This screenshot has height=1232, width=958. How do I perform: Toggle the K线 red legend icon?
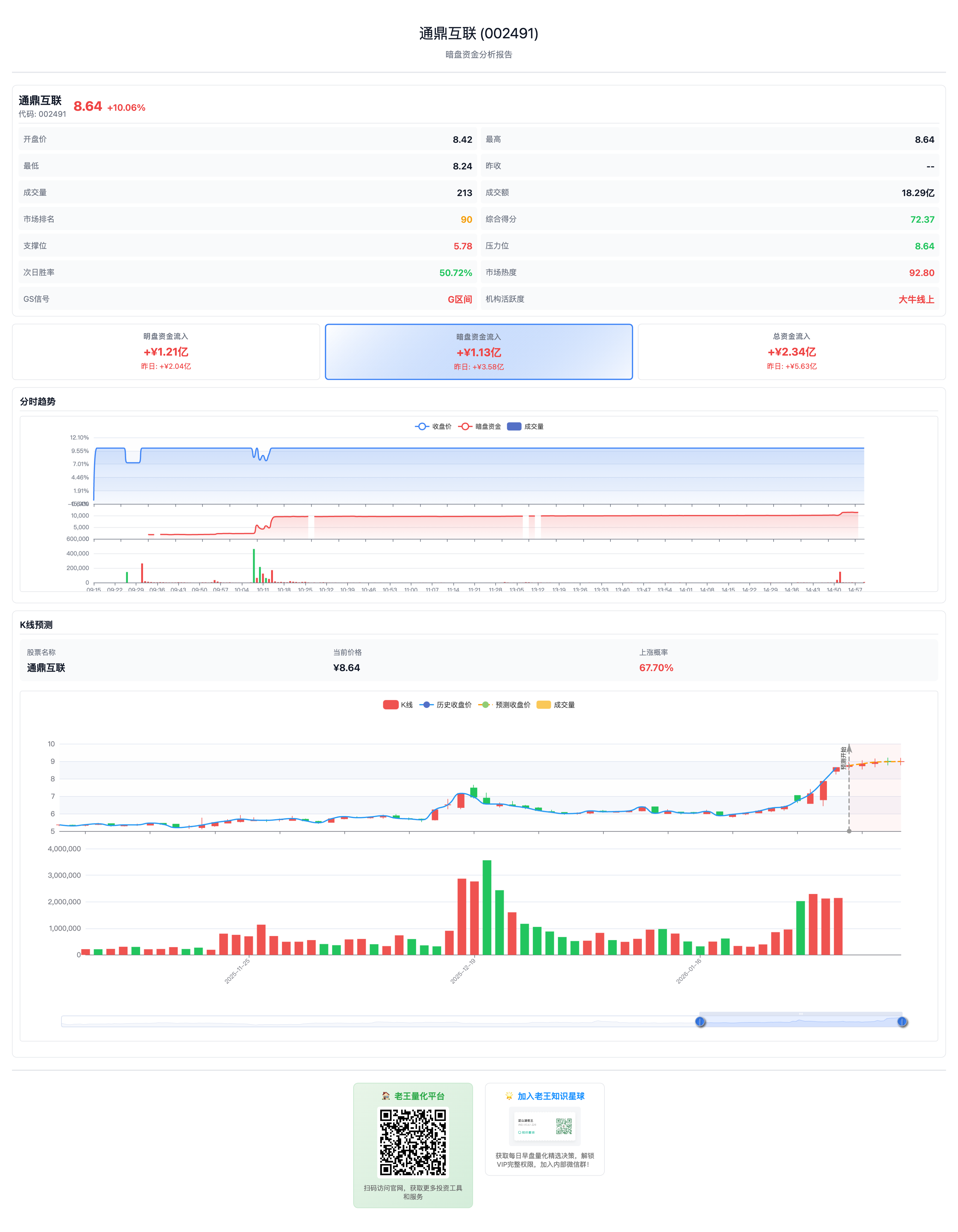pyautogui.click(x=390, y=705)
